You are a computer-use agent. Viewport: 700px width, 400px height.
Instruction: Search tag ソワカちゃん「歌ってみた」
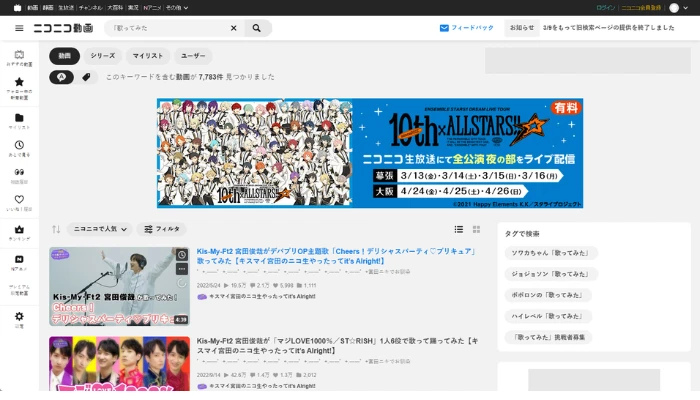551,253
